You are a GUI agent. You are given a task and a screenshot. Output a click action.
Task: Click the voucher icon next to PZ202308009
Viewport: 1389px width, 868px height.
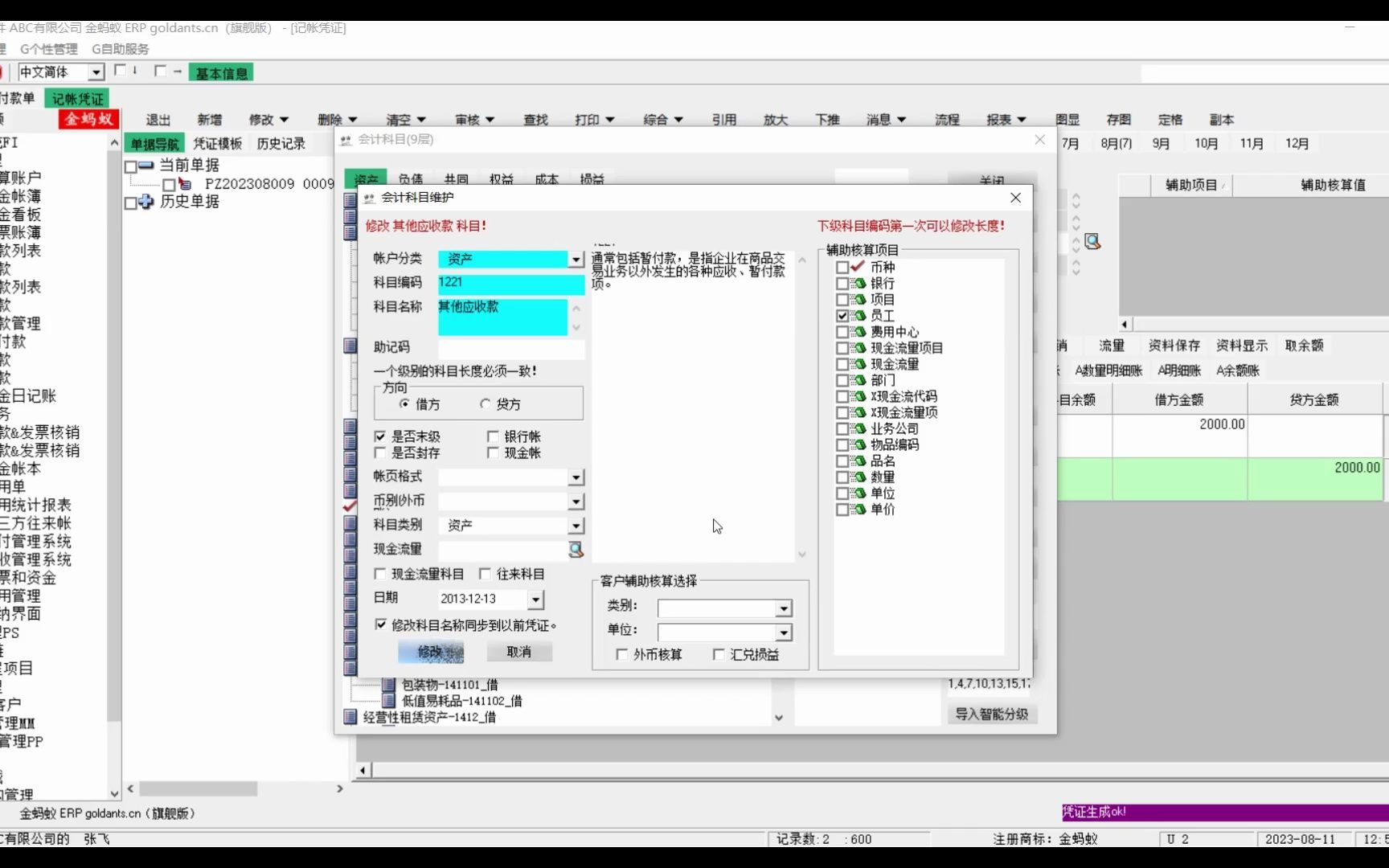[184, 184]
